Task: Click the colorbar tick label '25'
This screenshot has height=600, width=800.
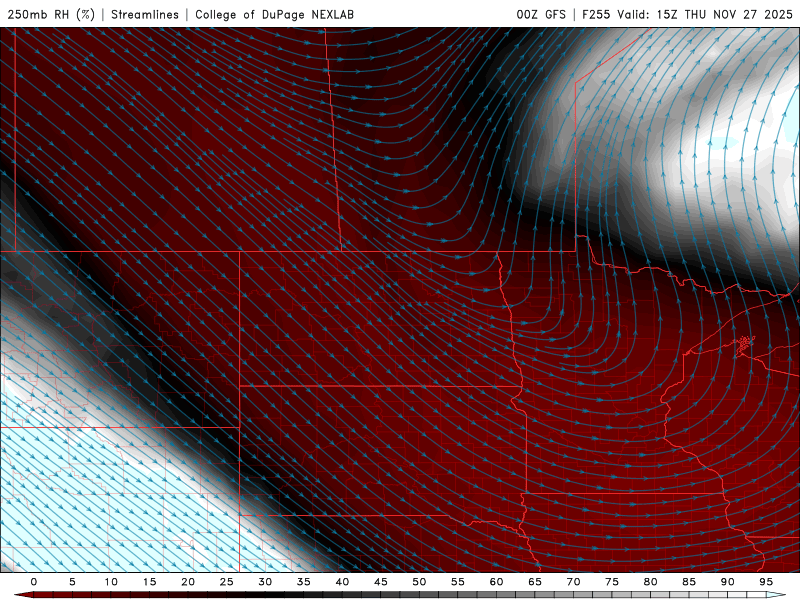Action: coord(227,582)
